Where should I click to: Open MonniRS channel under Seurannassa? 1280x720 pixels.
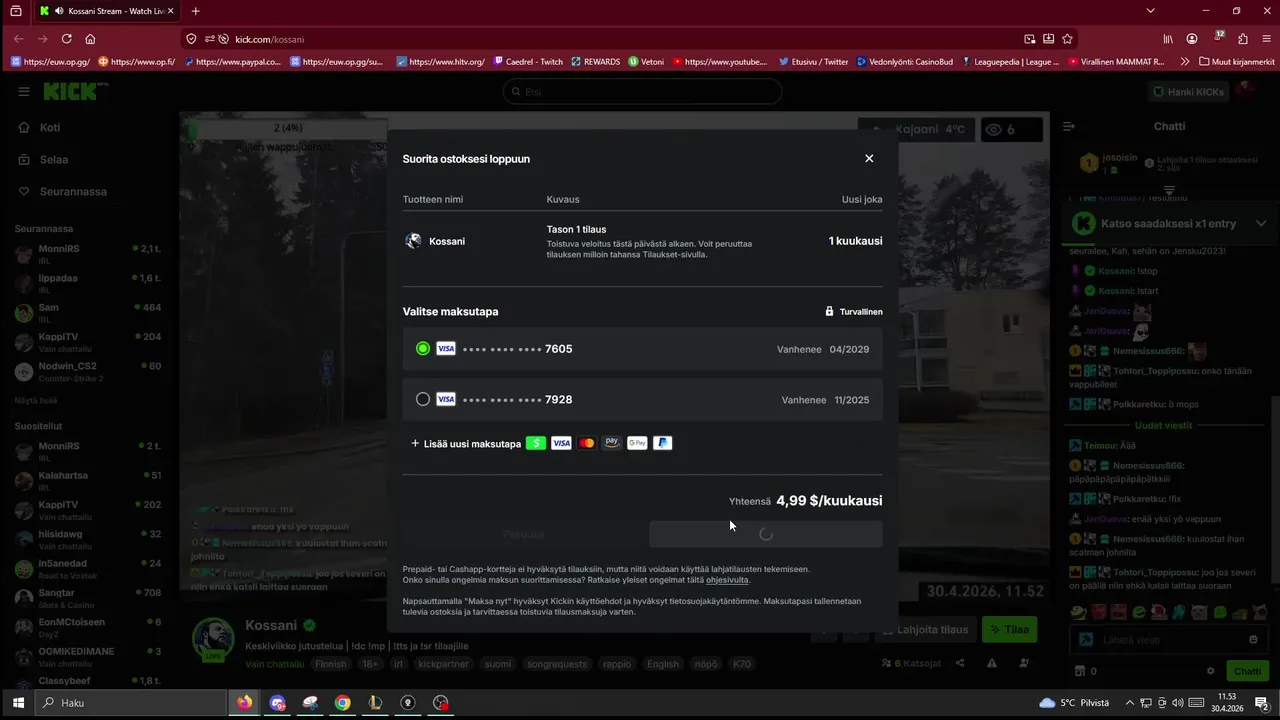pos(90,254)
